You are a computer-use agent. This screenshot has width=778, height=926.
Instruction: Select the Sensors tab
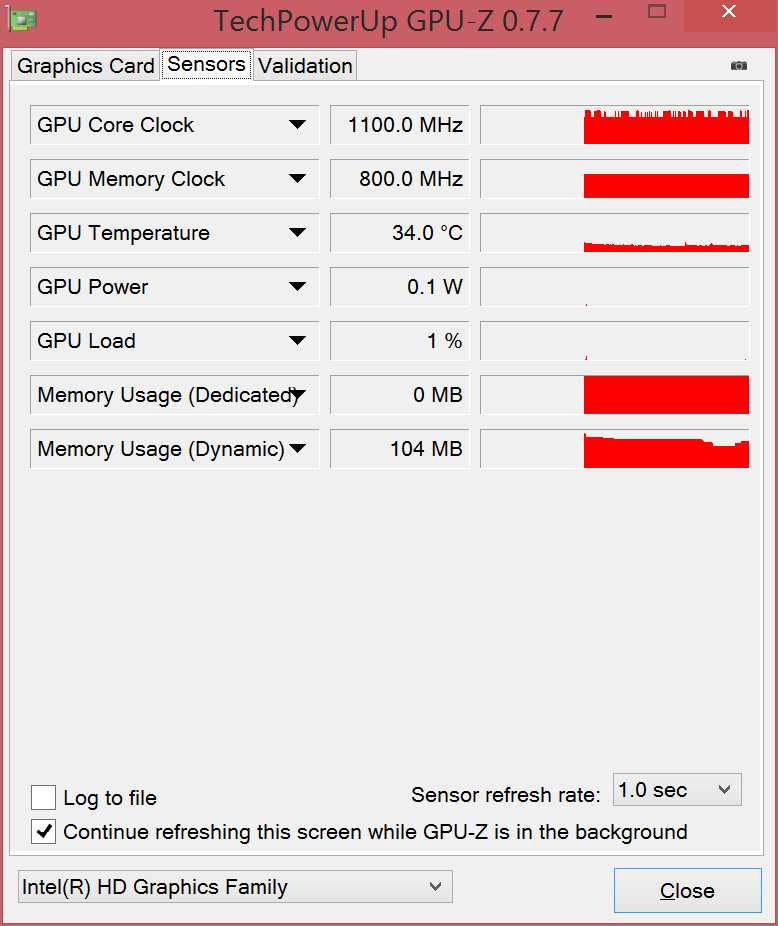point(206,65)
